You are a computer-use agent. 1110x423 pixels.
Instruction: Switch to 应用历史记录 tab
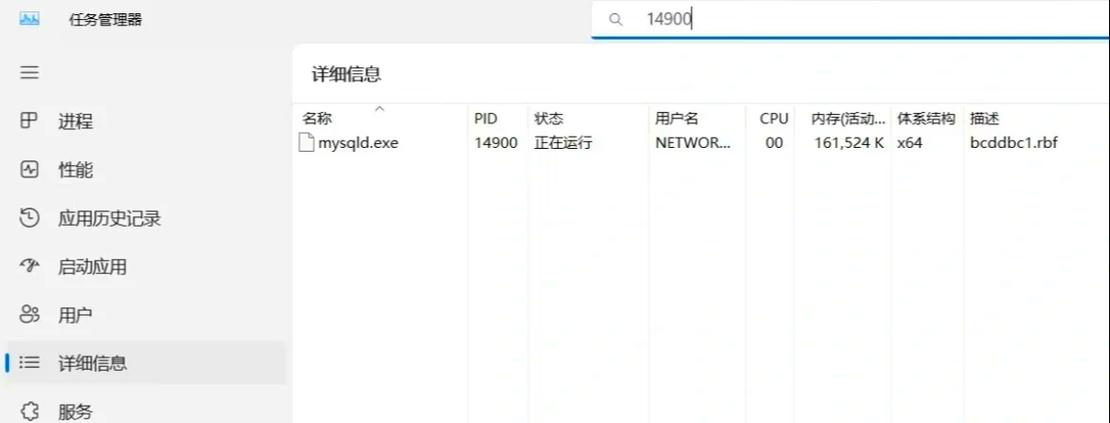[146, 218]
